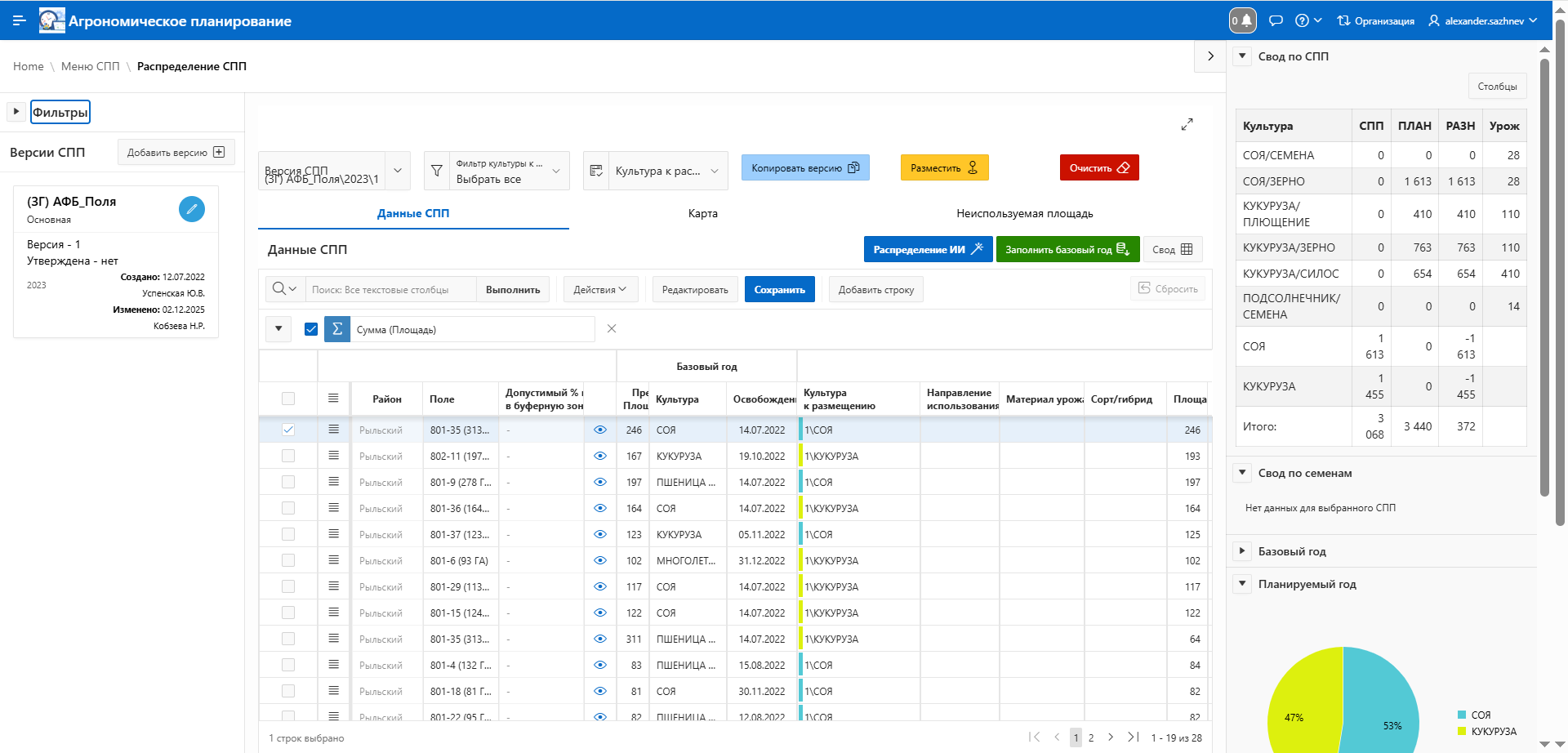
Task: Click the notifications bell icon
Action: pyautogui.click(x=1243, y=20)
